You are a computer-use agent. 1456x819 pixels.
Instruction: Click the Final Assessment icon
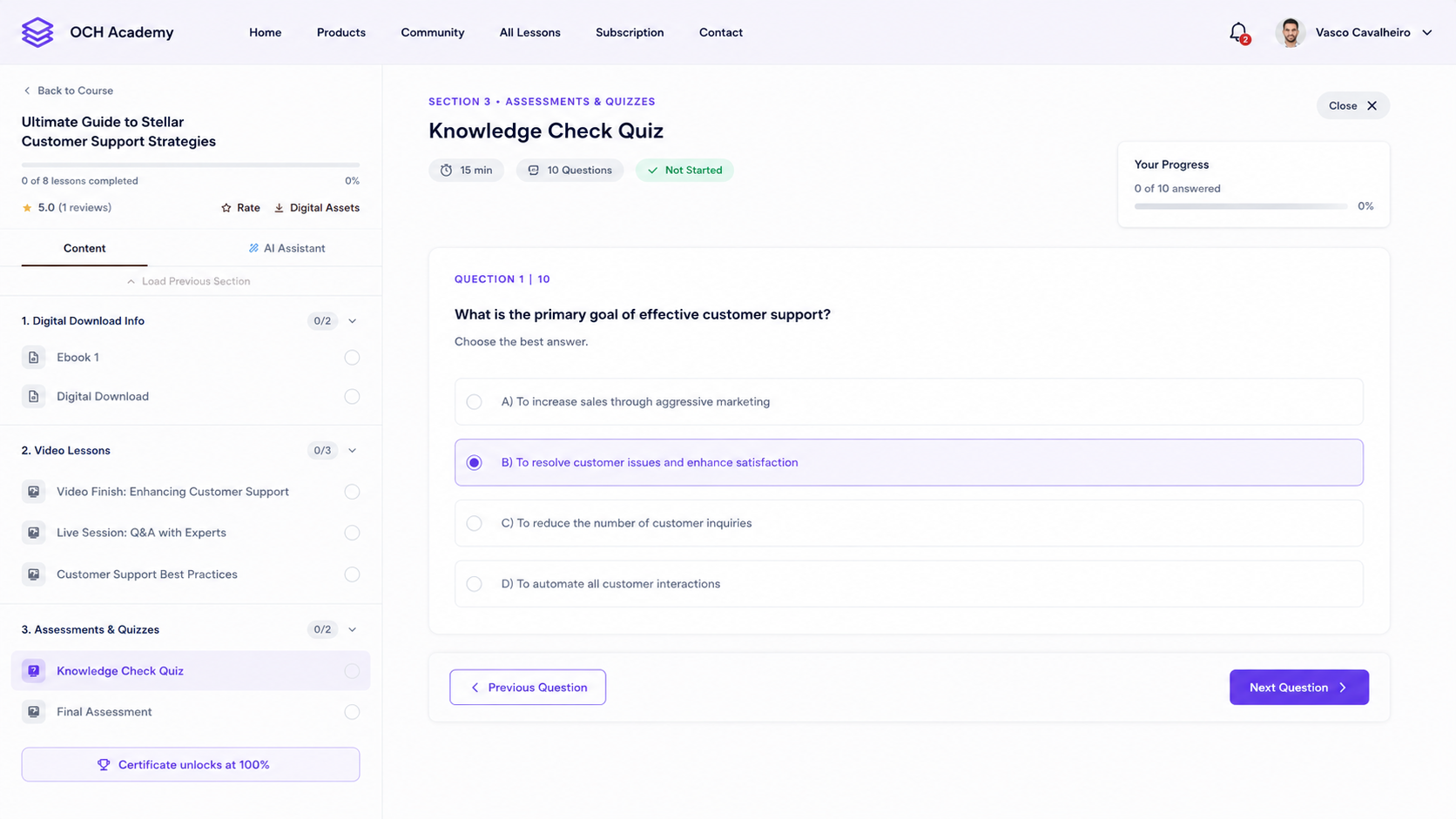pyautogui.click(x=33, y=712)
